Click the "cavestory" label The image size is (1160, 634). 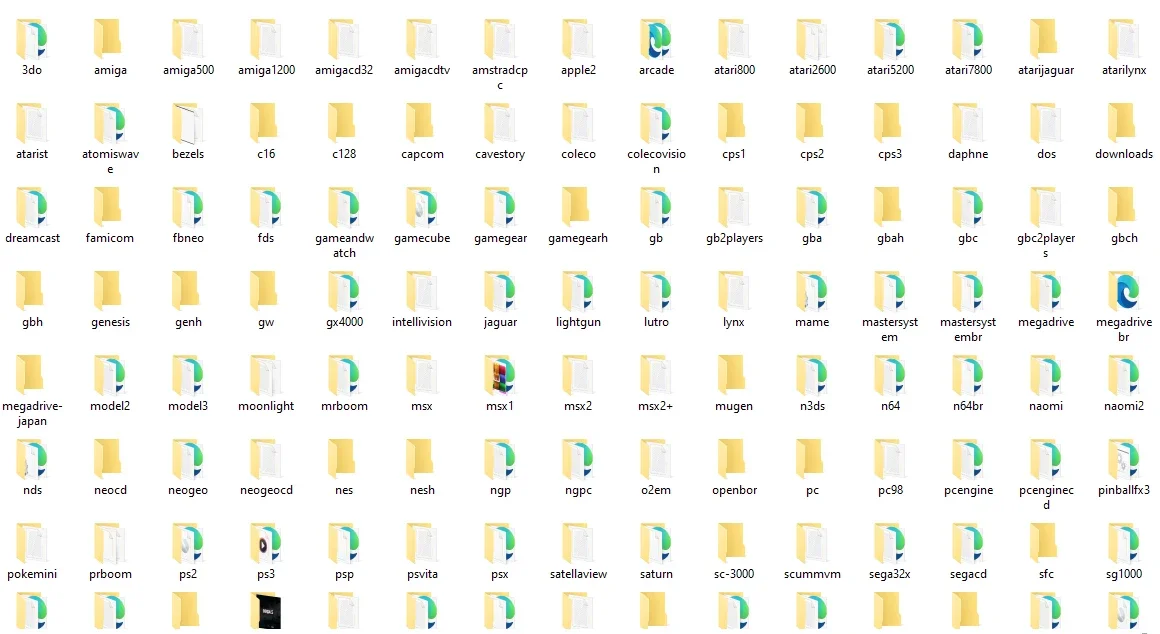pyautogui.click(x=500, y=154)
